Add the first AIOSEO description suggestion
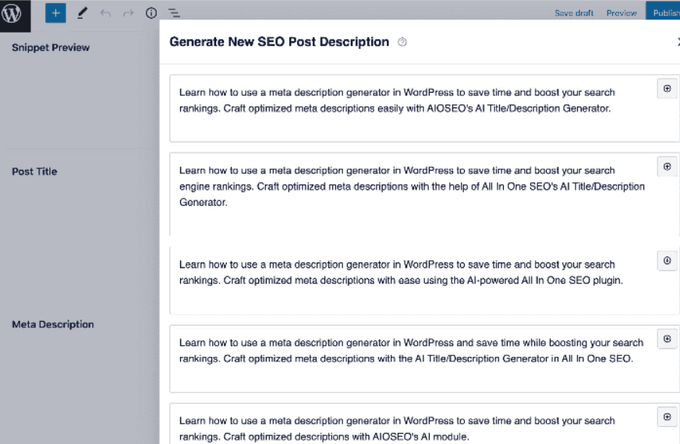Screen dimensions: 680x444 click(x=667, y=89)
